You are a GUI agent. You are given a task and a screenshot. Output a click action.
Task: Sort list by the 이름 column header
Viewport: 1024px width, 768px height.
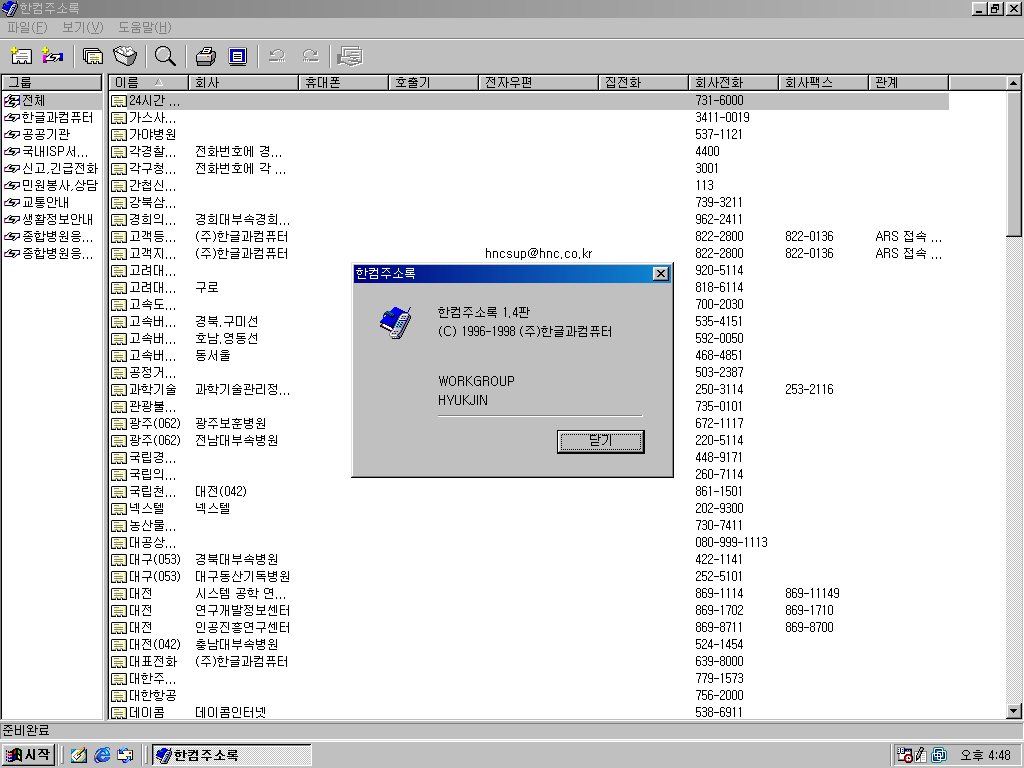click(x=148, y=82)
